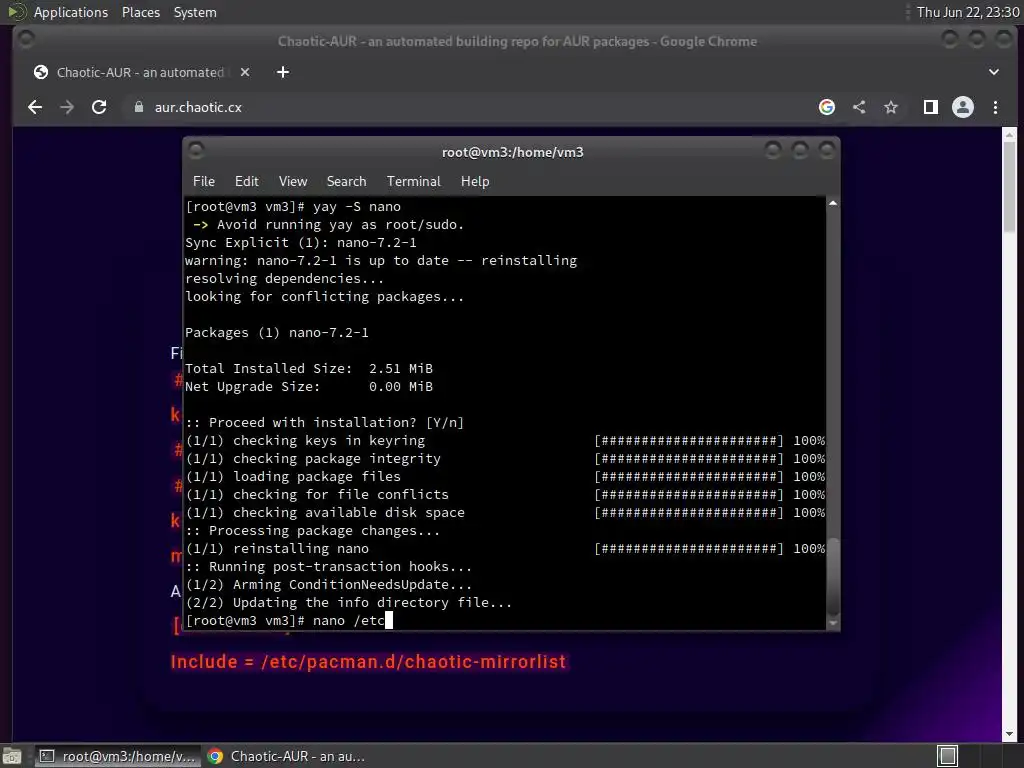The image size is (1024, 768).
Task: Open Chrome side panel
Action: click(931, 107)
